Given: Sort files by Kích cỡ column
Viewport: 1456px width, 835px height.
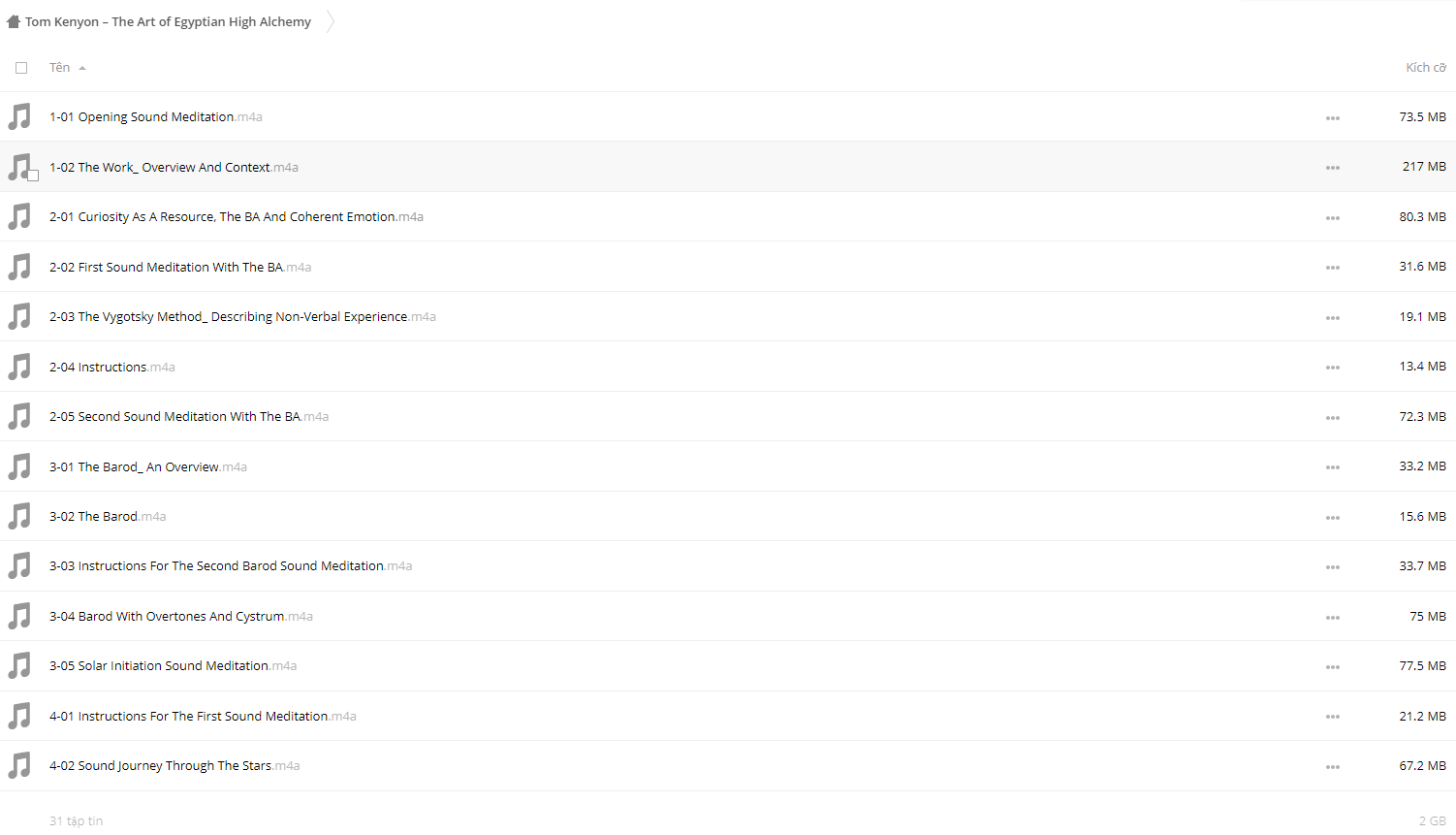Looking at the screenshot, I should coord(1426,67).
